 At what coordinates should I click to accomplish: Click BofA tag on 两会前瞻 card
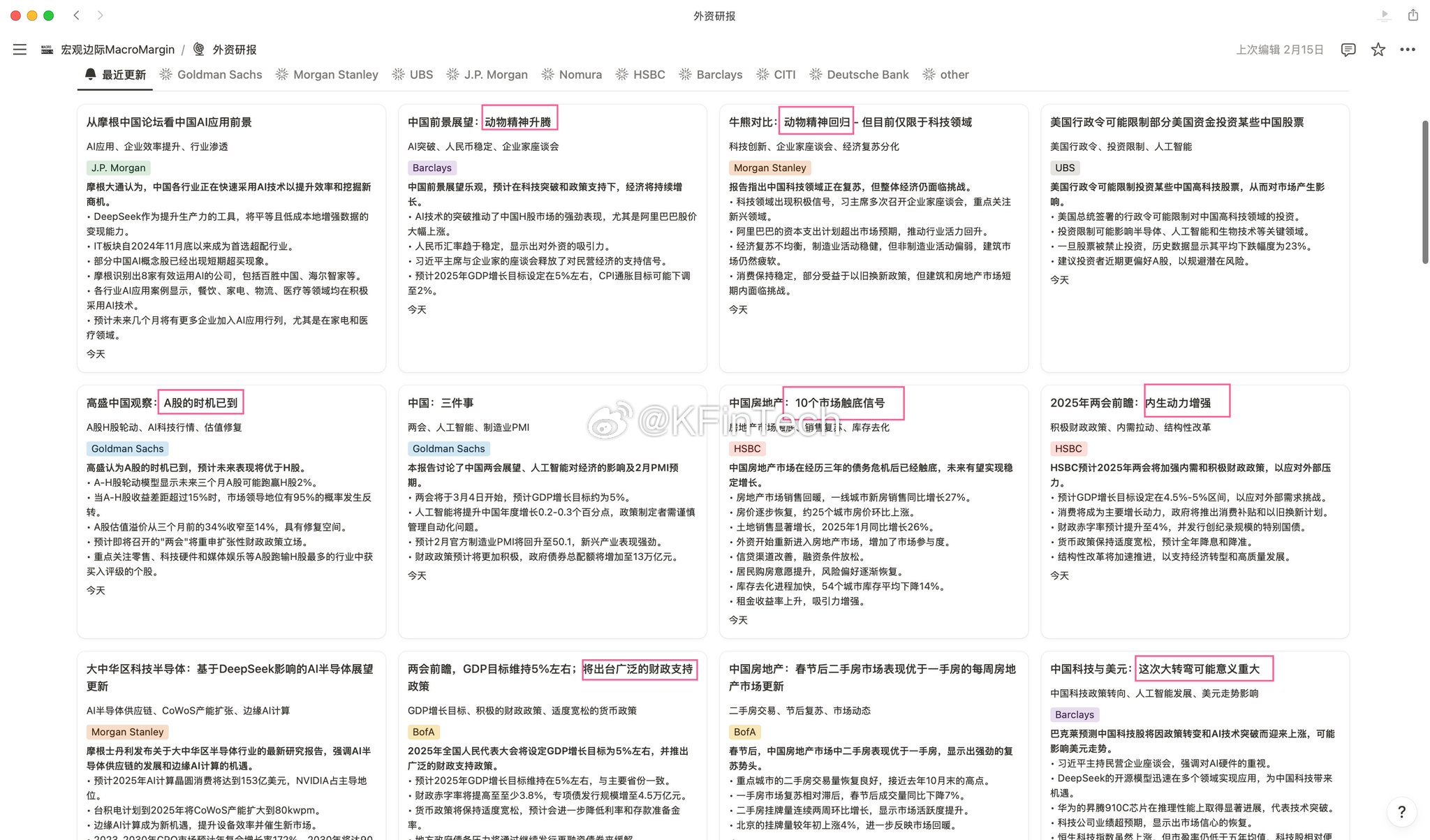click(424, 732)
